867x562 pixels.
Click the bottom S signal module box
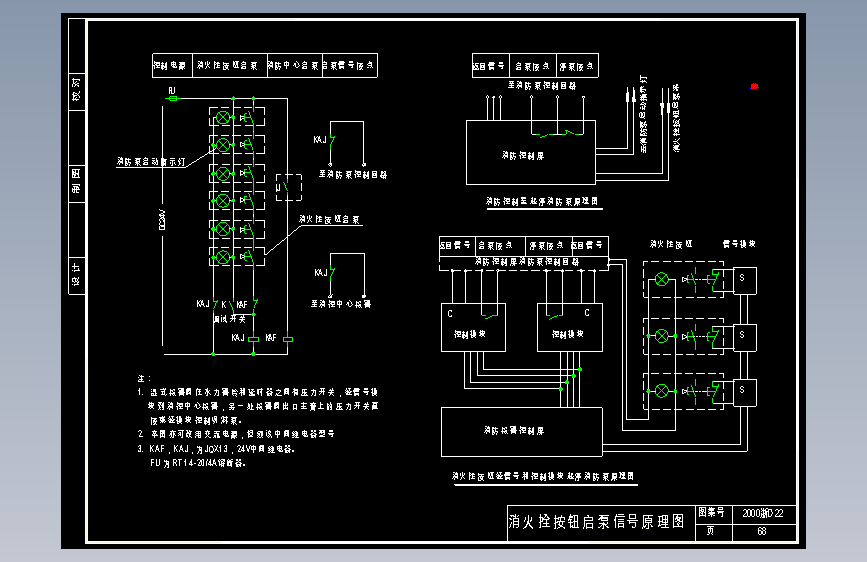point(745,393)
